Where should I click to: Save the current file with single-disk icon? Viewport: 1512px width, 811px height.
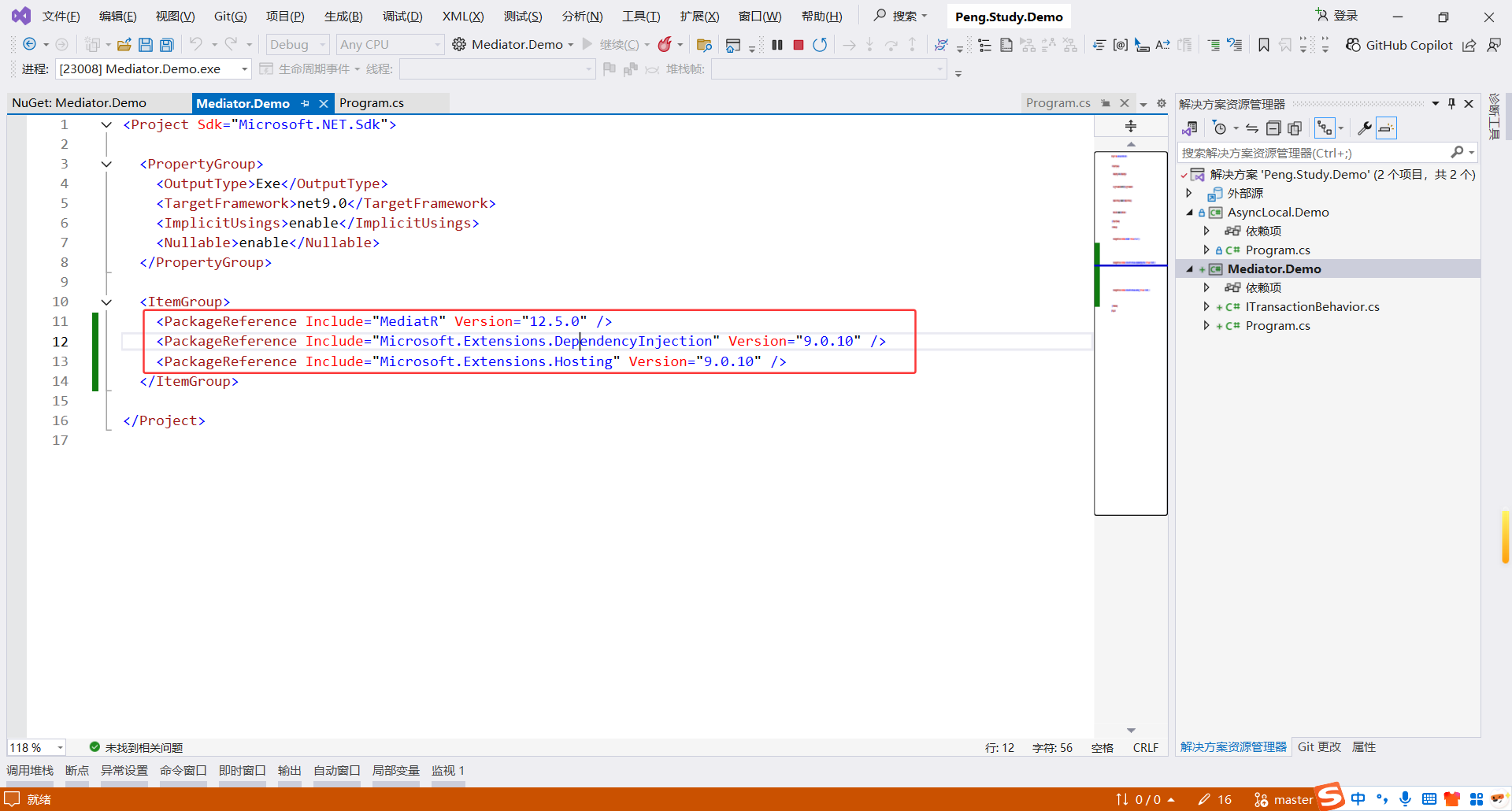[x=146, y=45]
